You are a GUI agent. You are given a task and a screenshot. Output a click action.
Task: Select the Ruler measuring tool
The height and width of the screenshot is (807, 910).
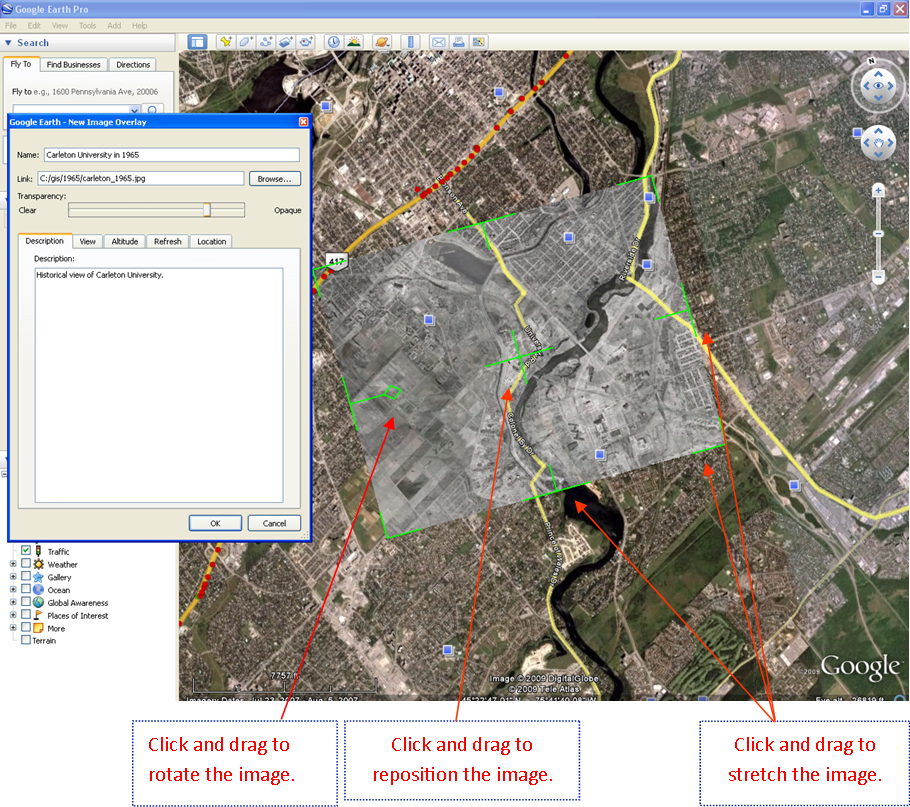click(x=410, y=41)
